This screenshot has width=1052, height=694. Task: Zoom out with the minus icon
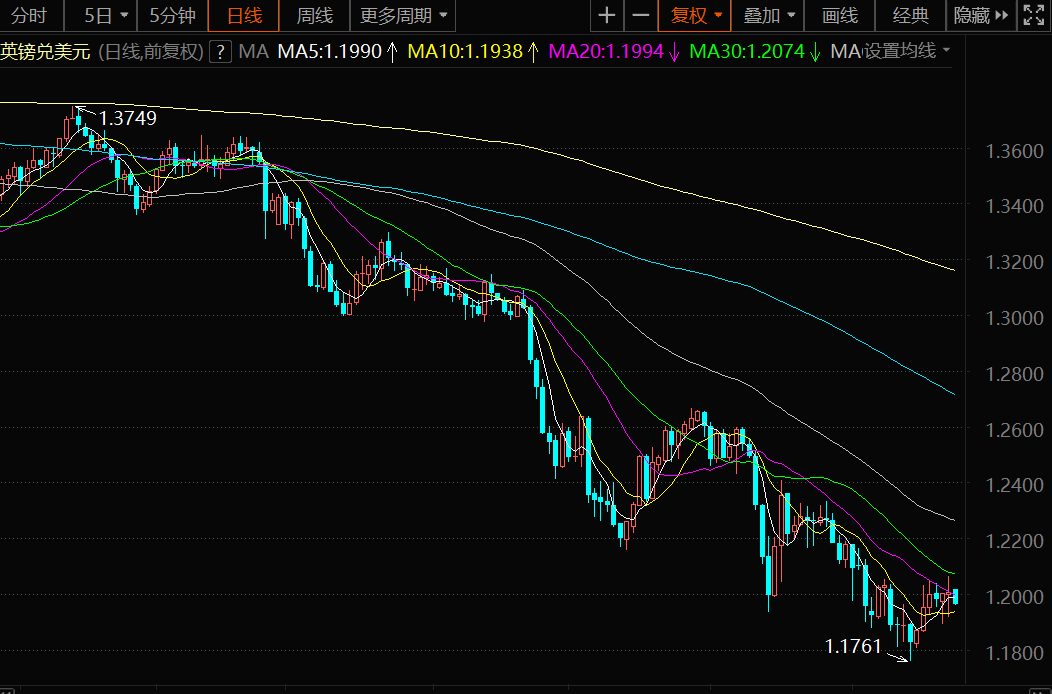(641, 15)
